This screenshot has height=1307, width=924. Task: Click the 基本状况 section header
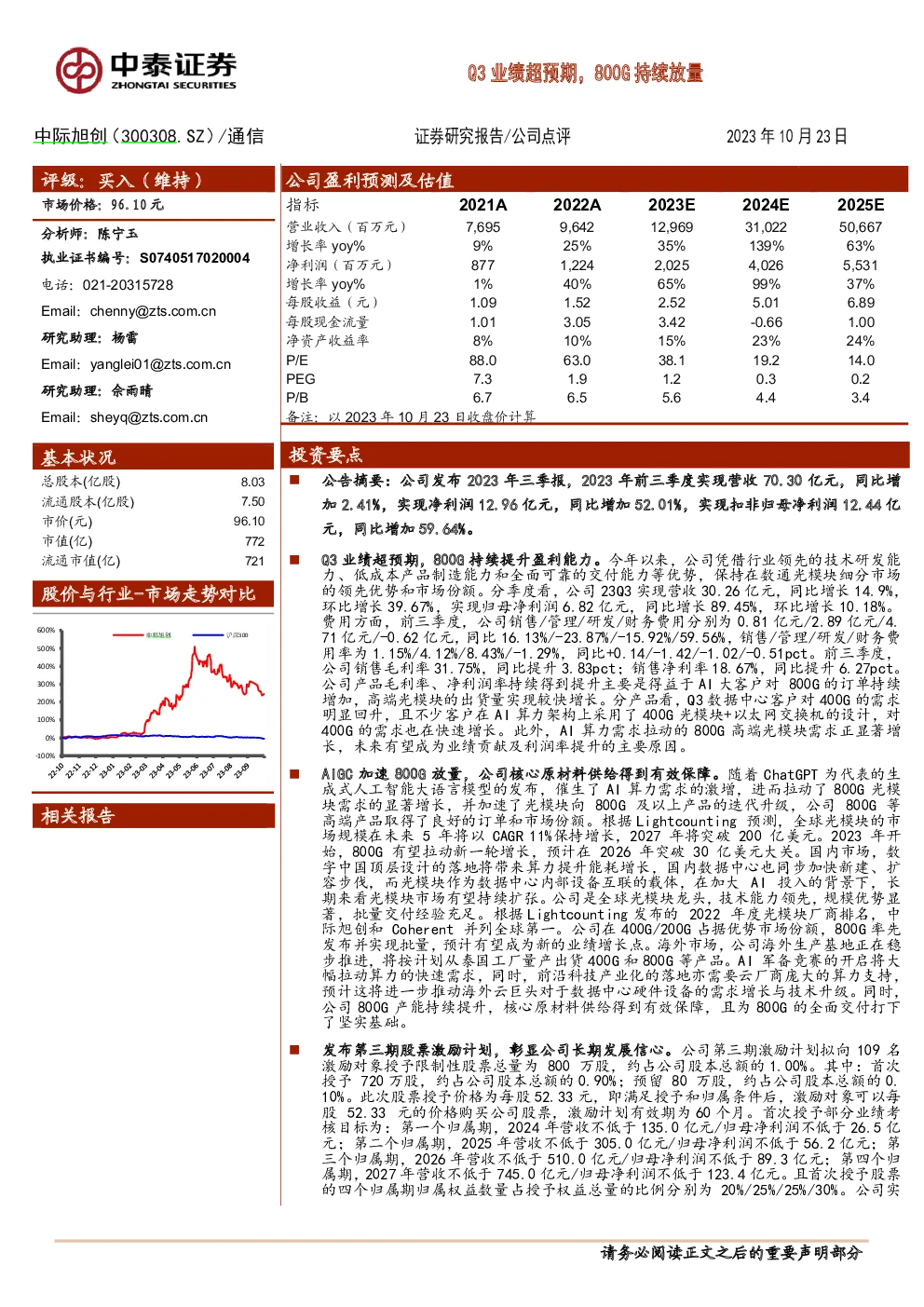click(153, 456)
